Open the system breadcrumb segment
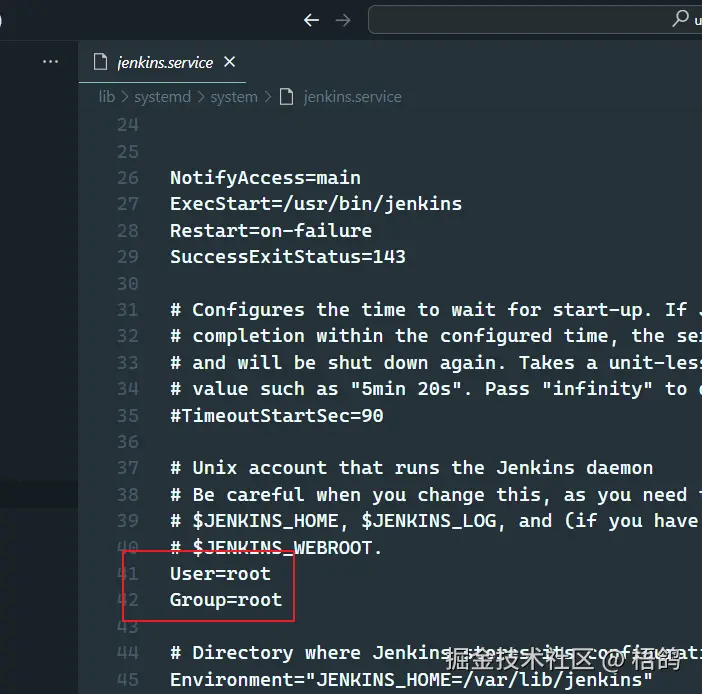Screen dimensions: 702x694 pos(234,97)
